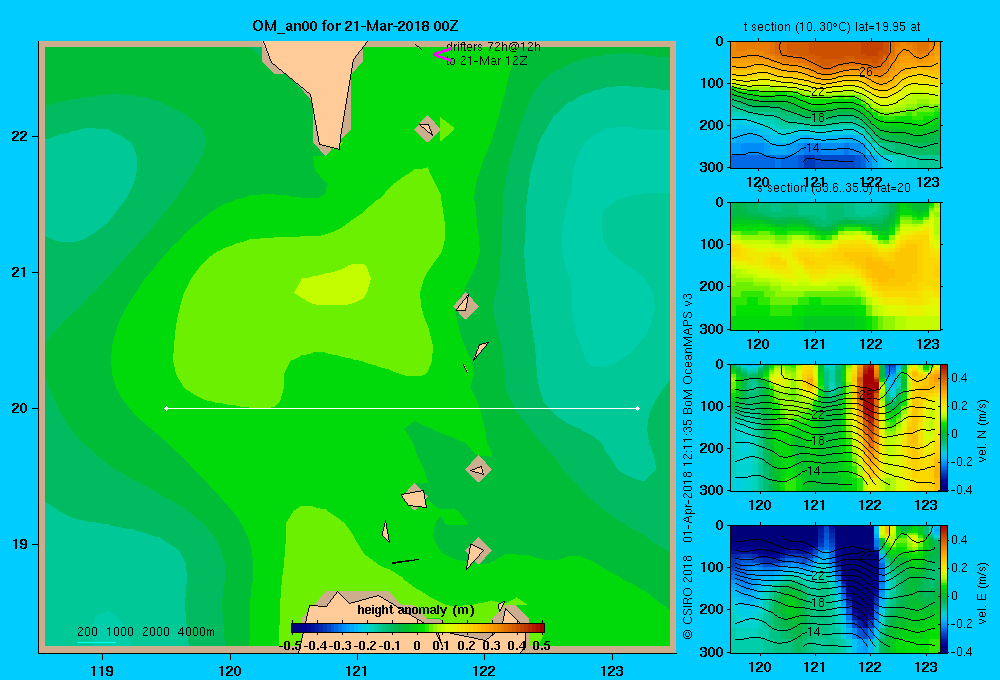The width and height of the screenshot is (1000, 680).
Task: Click the 'vel. N (m/s)' axis label
Action: pos(983,431)
